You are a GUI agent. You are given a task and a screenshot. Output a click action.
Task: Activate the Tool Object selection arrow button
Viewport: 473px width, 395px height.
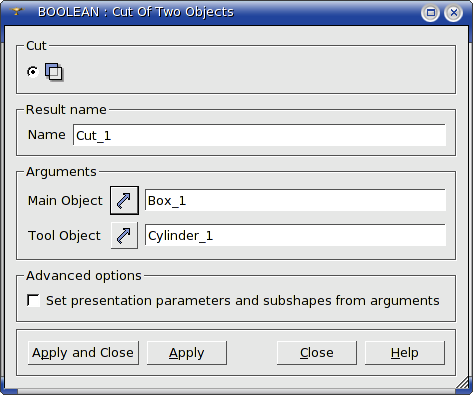(x=124, y=235)
